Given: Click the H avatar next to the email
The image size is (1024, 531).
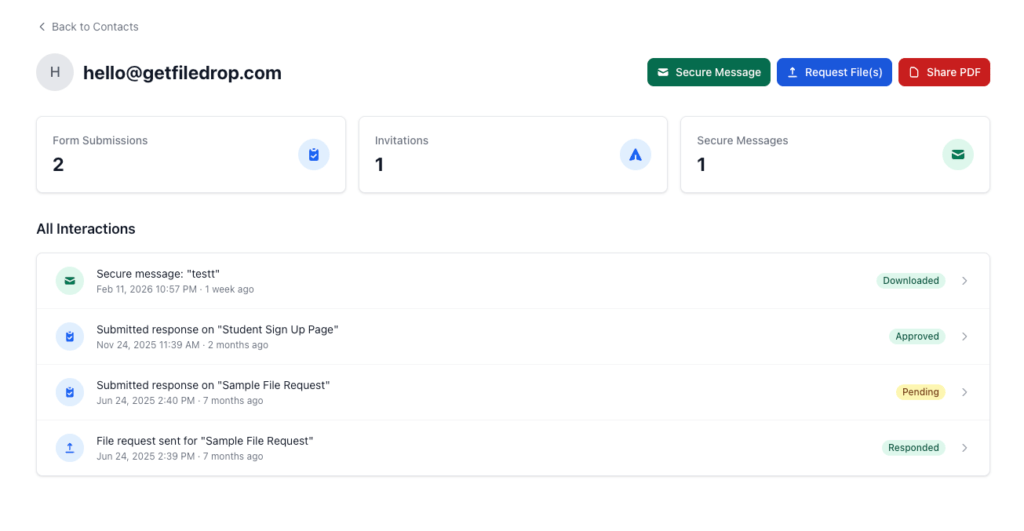Looking at the screenshot, I should tap(55, 73).
